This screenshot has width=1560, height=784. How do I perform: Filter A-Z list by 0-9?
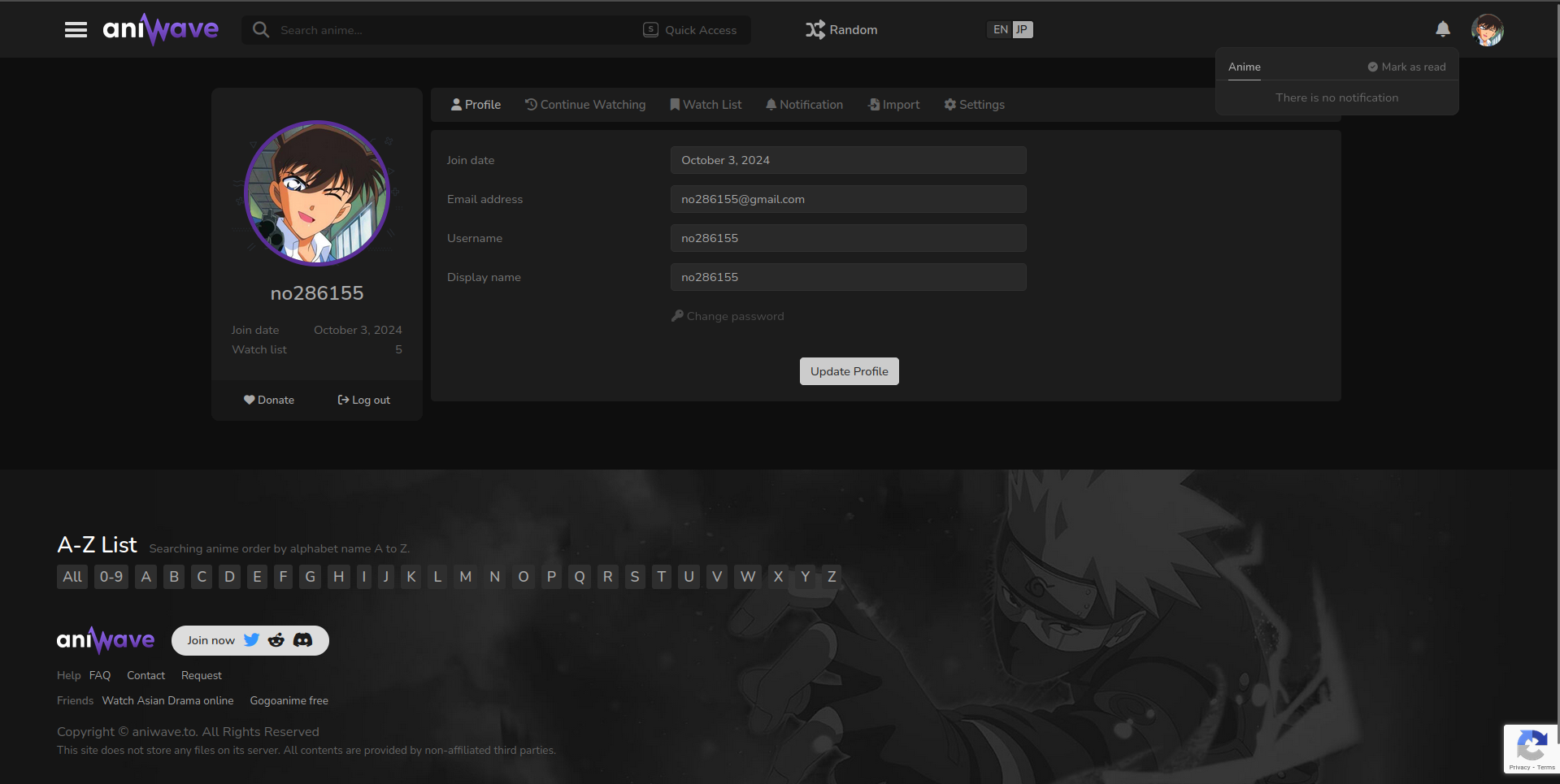[x=111, y=577]
